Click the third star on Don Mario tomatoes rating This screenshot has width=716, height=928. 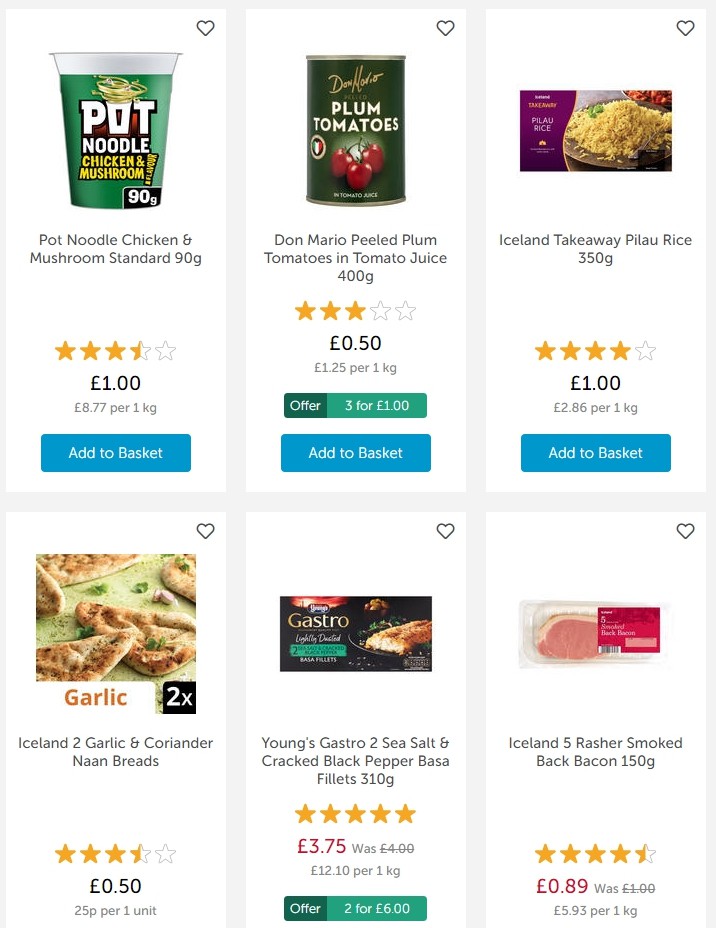coord(355,311)
